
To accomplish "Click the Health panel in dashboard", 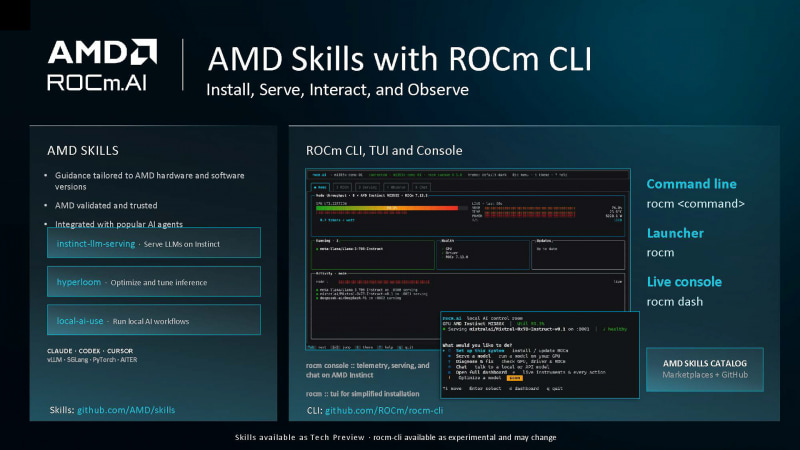I will pyautogui.click(x=484, y=254).
